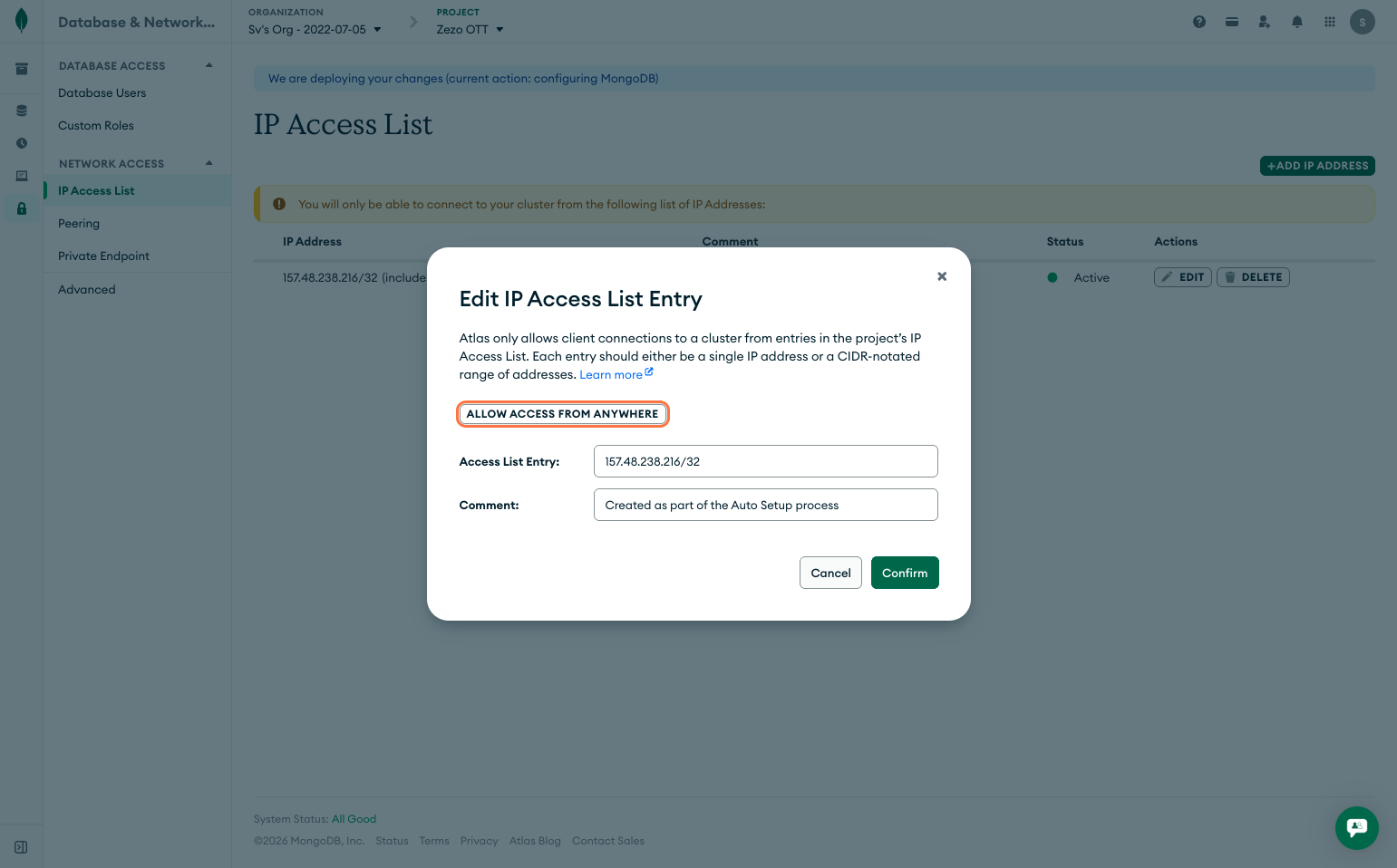
Task: Check notifications via the bell icon
Action: (1296, 21)
